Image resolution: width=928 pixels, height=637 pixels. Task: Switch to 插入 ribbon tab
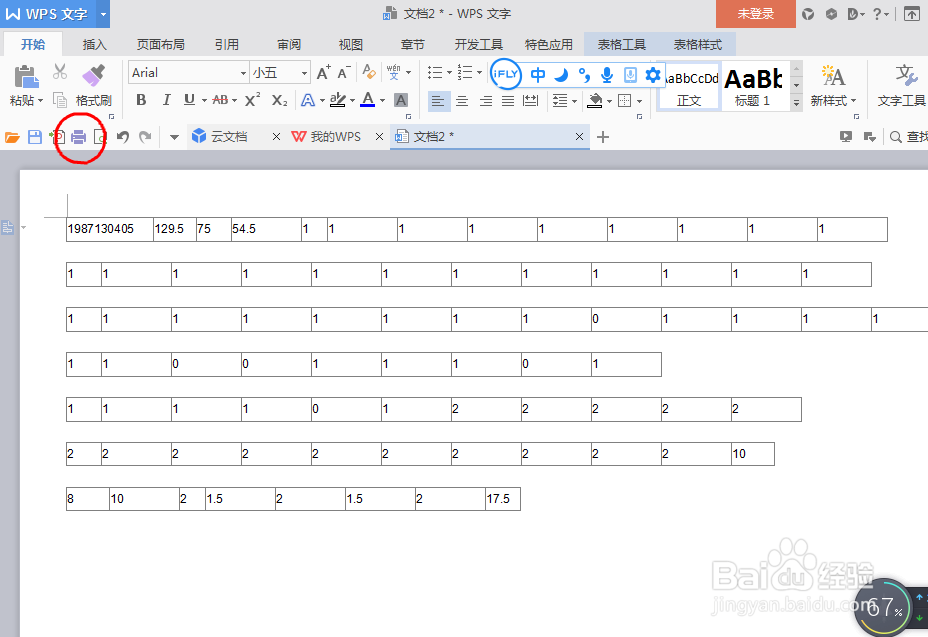click(x=95, y=44)
